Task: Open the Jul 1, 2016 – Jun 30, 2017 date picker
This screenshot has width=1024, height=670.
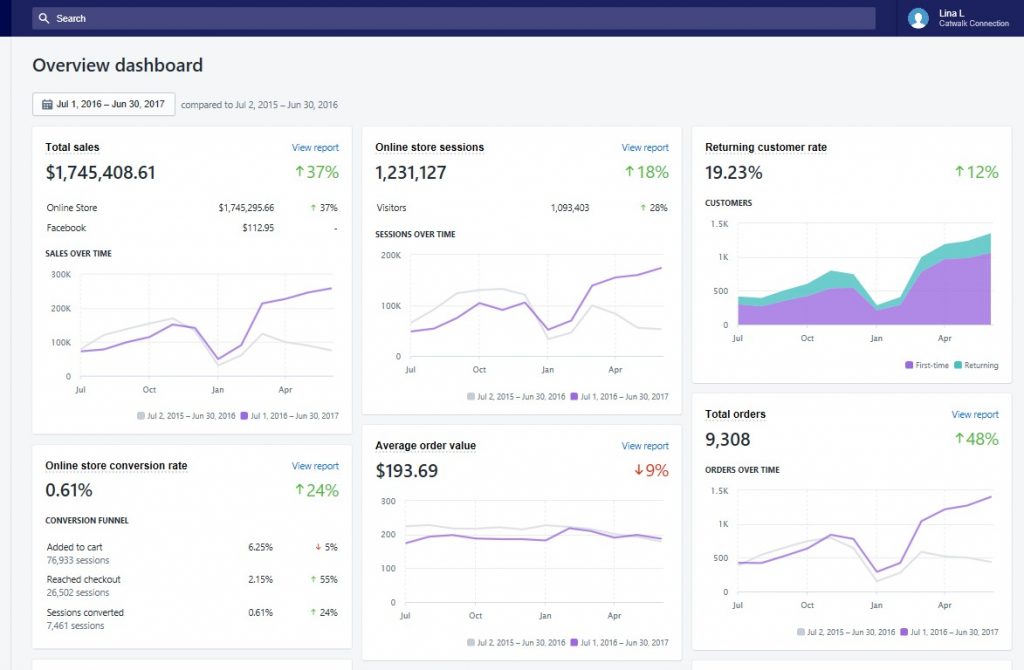Action: pos(104,104)
